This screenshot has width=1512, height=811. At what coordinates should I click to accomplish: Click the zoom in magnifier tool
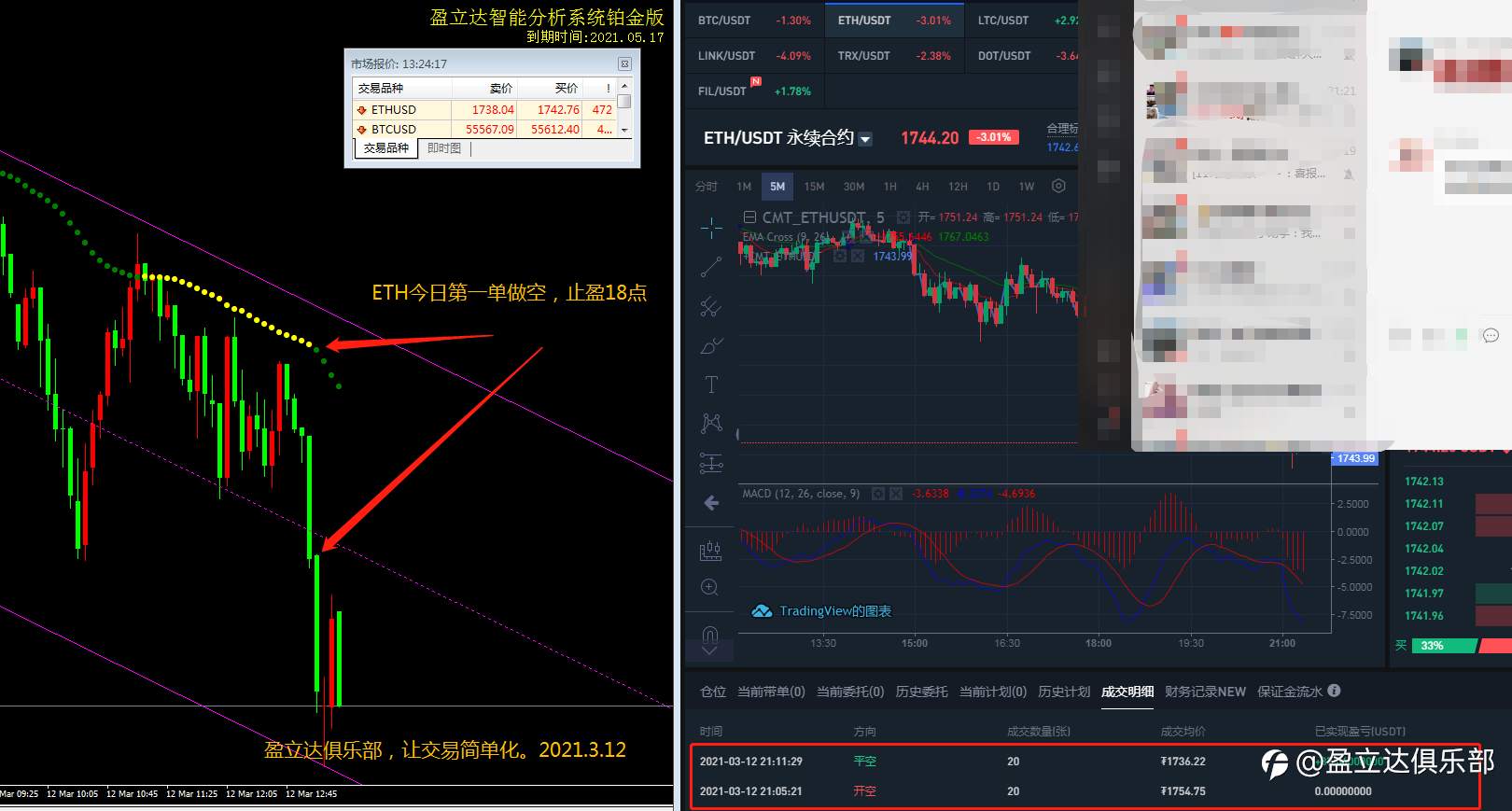point(709,587)
